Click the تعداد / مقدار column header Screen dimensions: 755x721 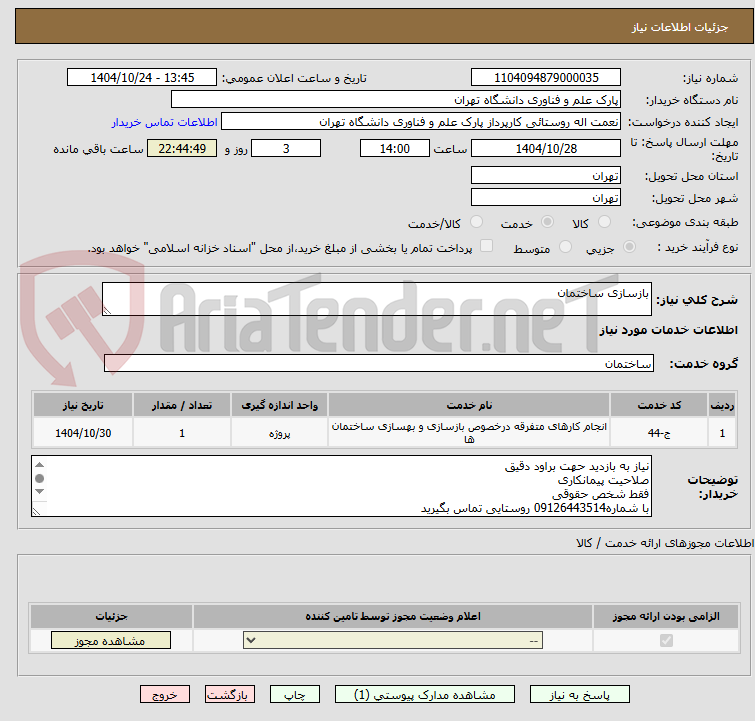182,405
